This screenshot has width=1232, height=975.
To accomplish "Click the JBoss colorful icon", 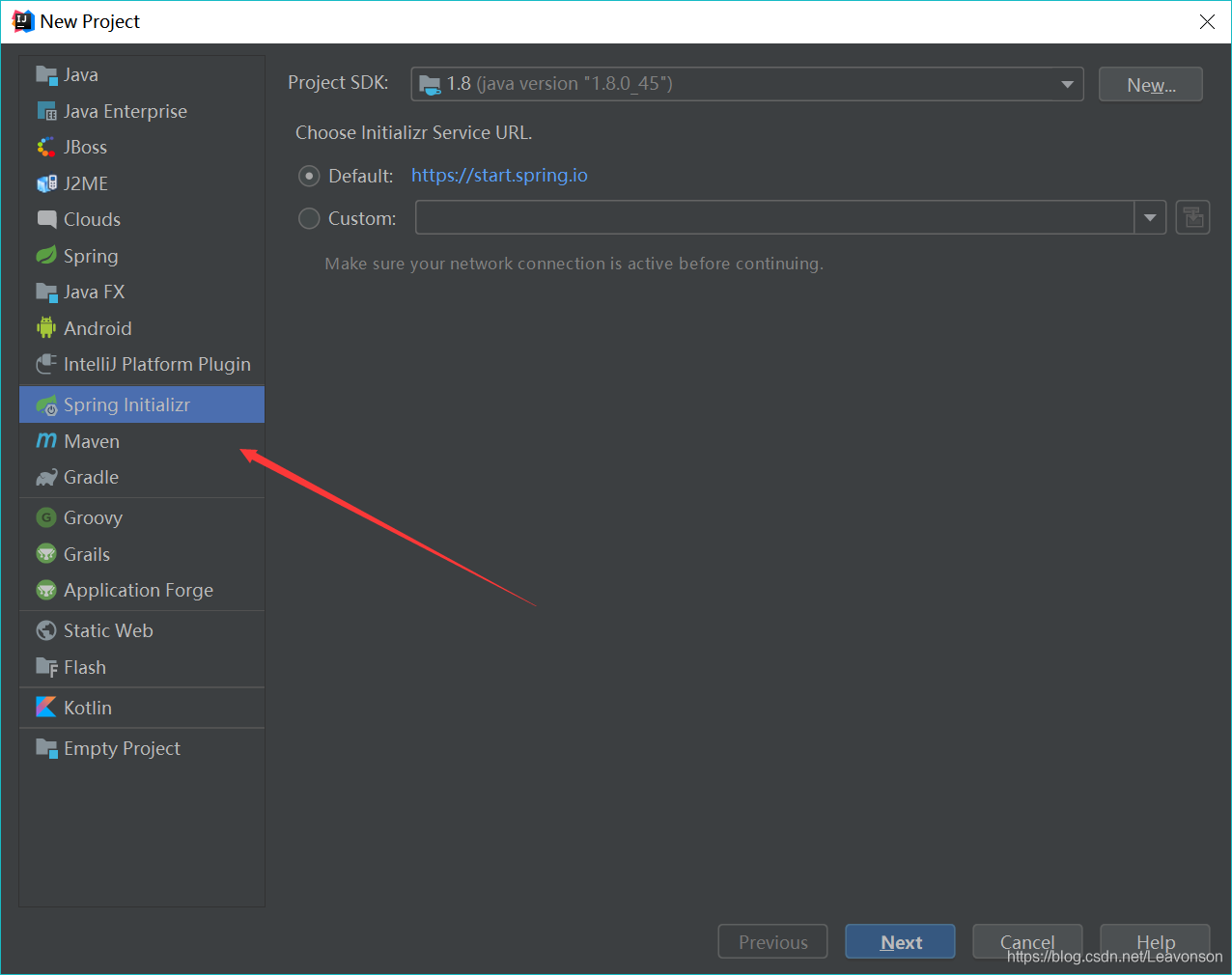I will [x=46, y=147].
